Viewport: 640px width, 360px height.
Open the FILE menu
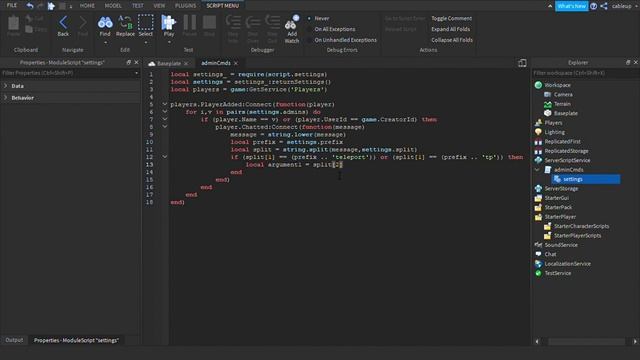coord(12,5)
